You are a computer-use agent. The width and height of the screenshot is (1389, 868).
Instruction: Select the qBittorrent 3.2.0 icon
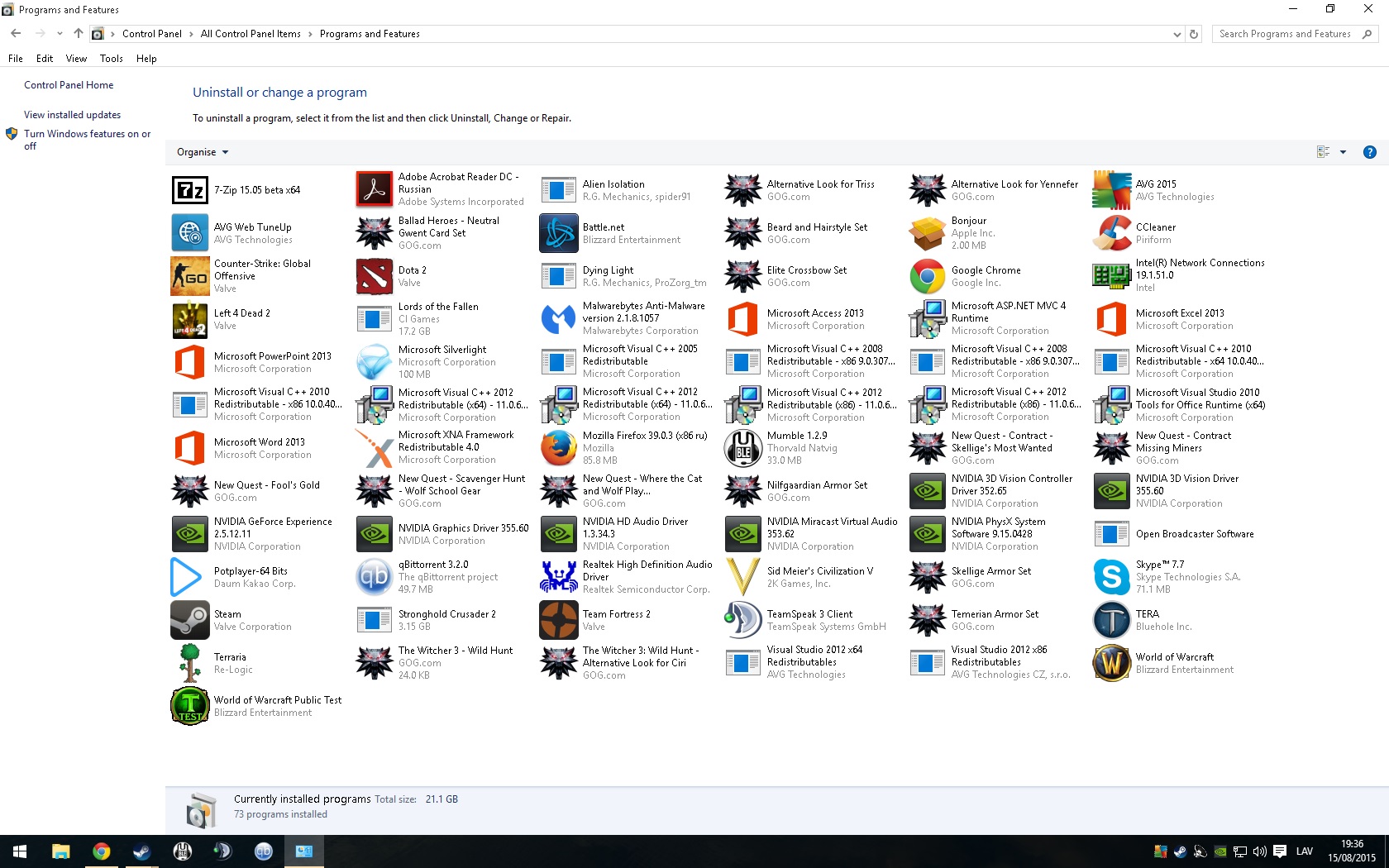374,577
